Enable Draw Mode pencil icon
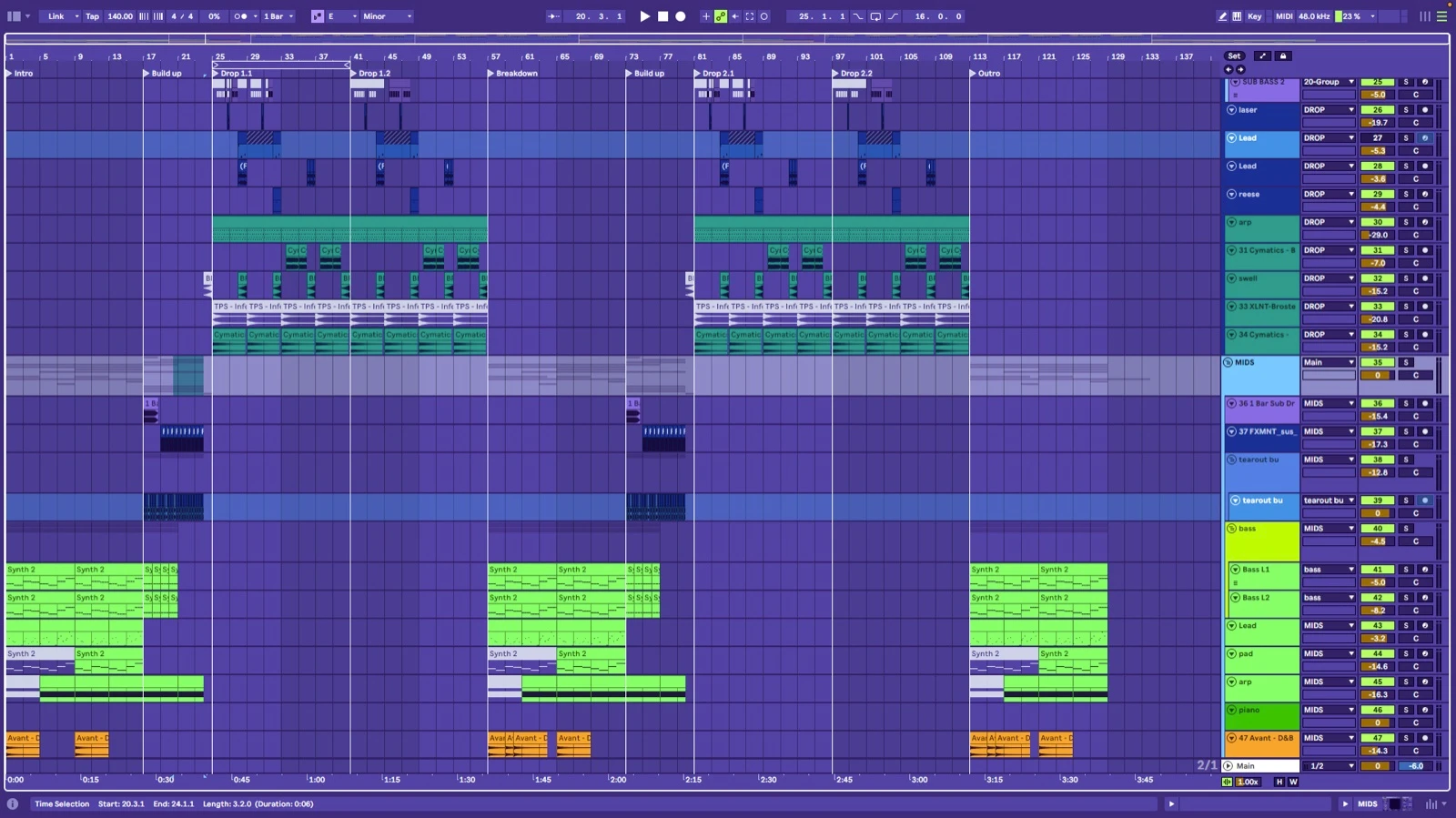 [x=1222, y=16]
